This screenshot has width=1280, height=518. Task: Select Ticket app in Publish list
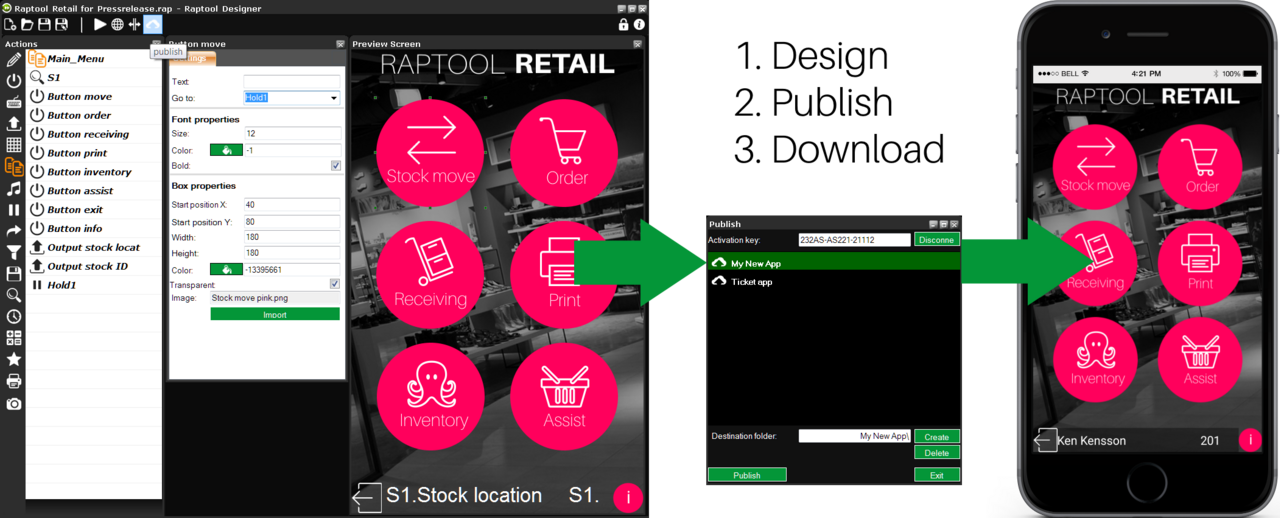click(834, 282)
